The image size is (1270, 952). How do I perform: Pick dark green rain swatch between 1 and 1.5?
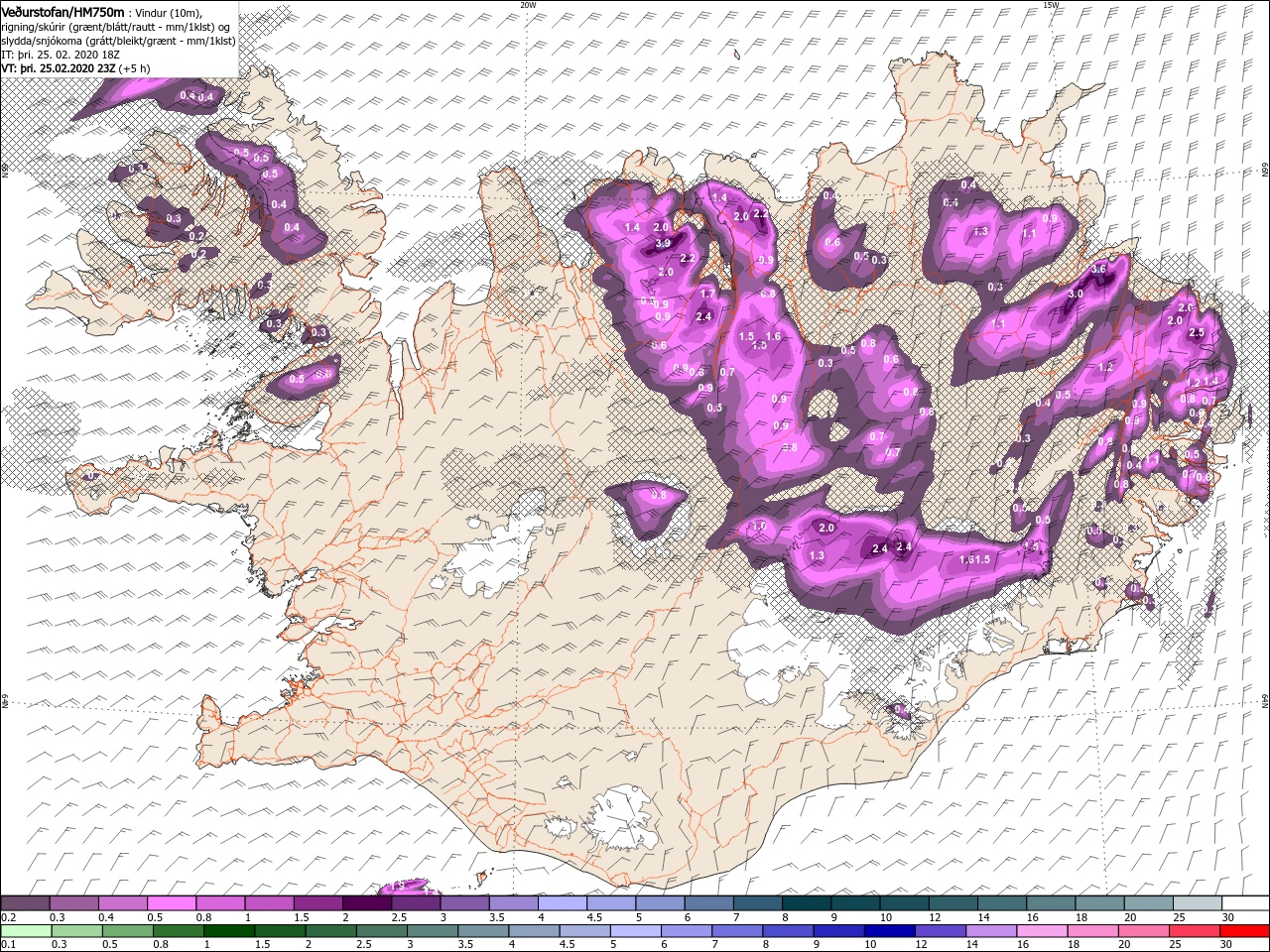227,931
